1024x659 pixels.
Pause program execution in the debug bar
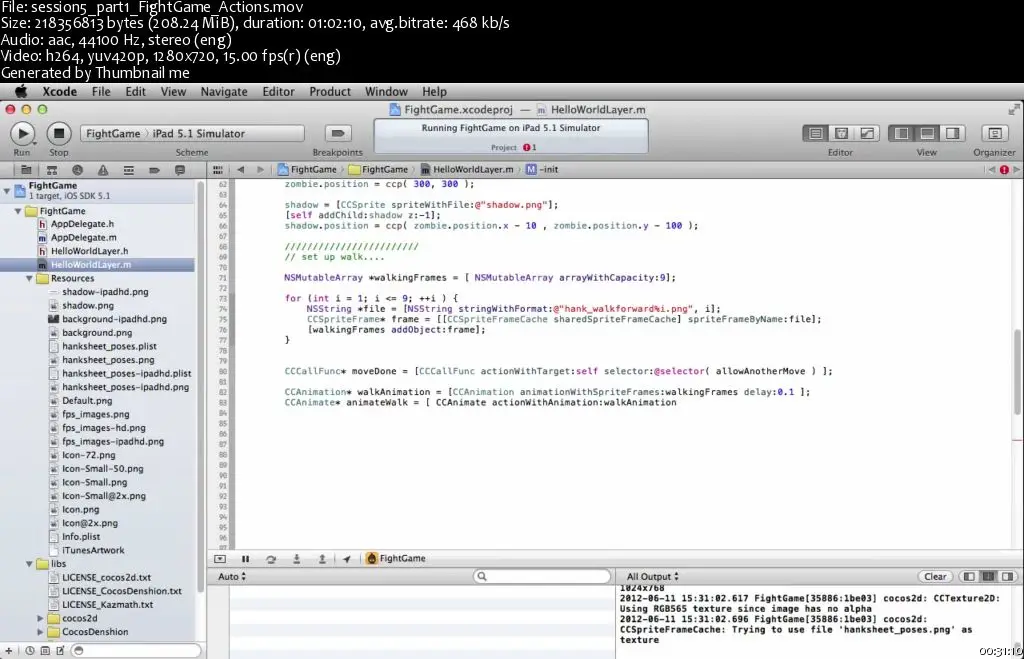[x=246, y=558]
